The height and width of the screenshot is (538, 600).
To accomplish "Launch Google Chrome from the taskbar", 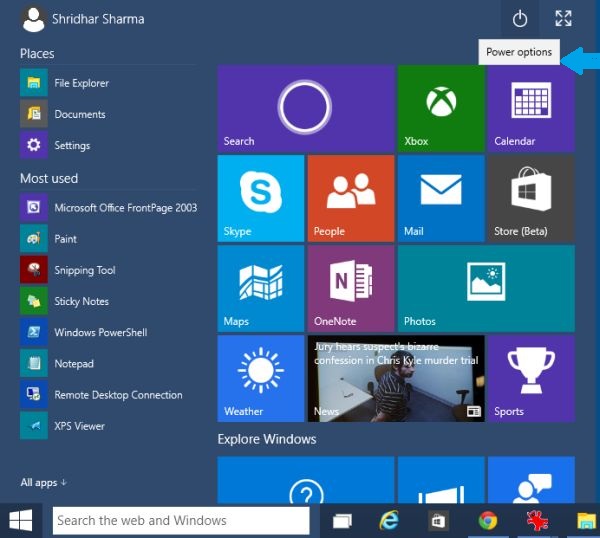I will pyautogui.click(x=488, y=521).
